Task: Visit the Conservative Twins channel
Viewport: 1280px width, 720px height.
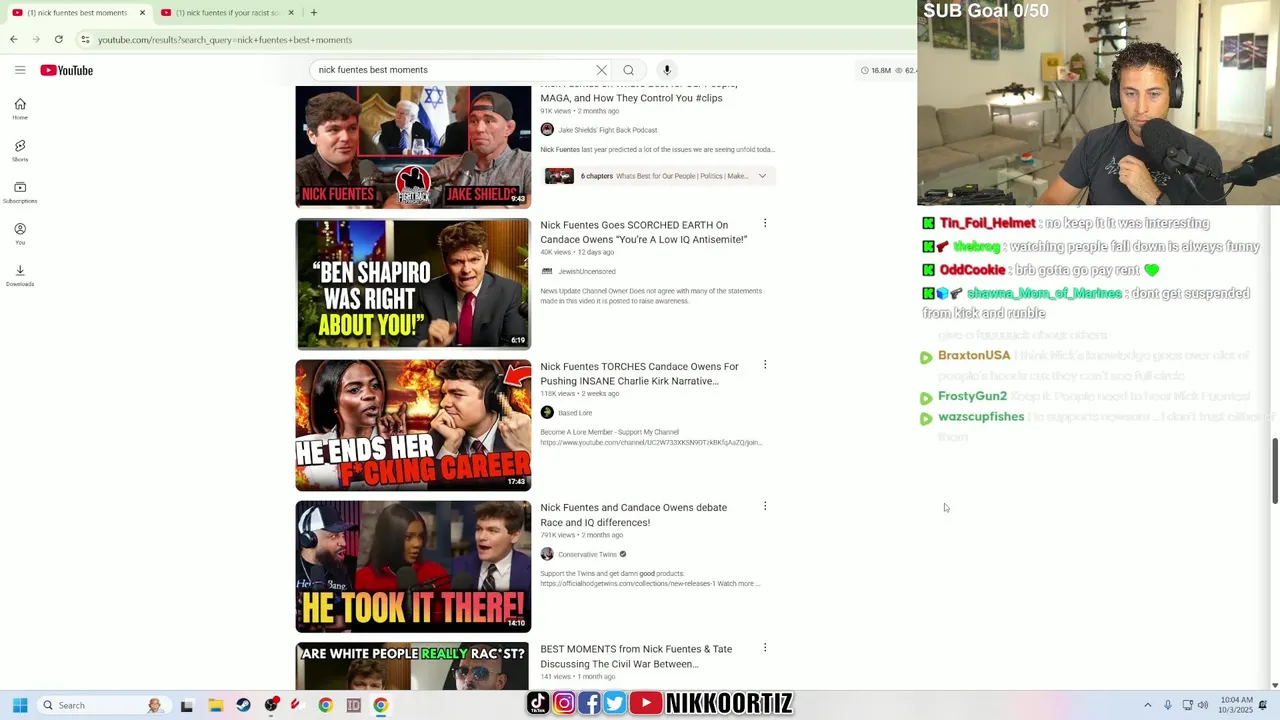Action: [587, 554]
